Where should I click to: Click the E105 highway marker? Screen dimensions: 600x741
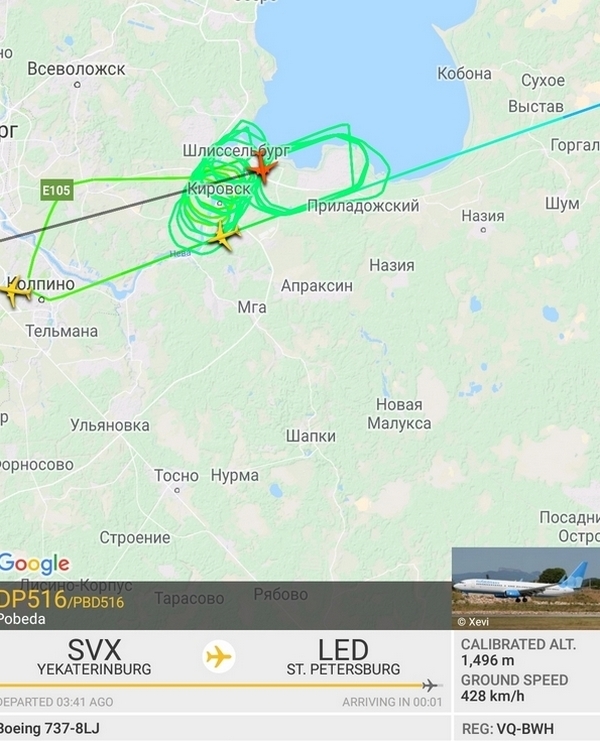click(x=57, y=190)
